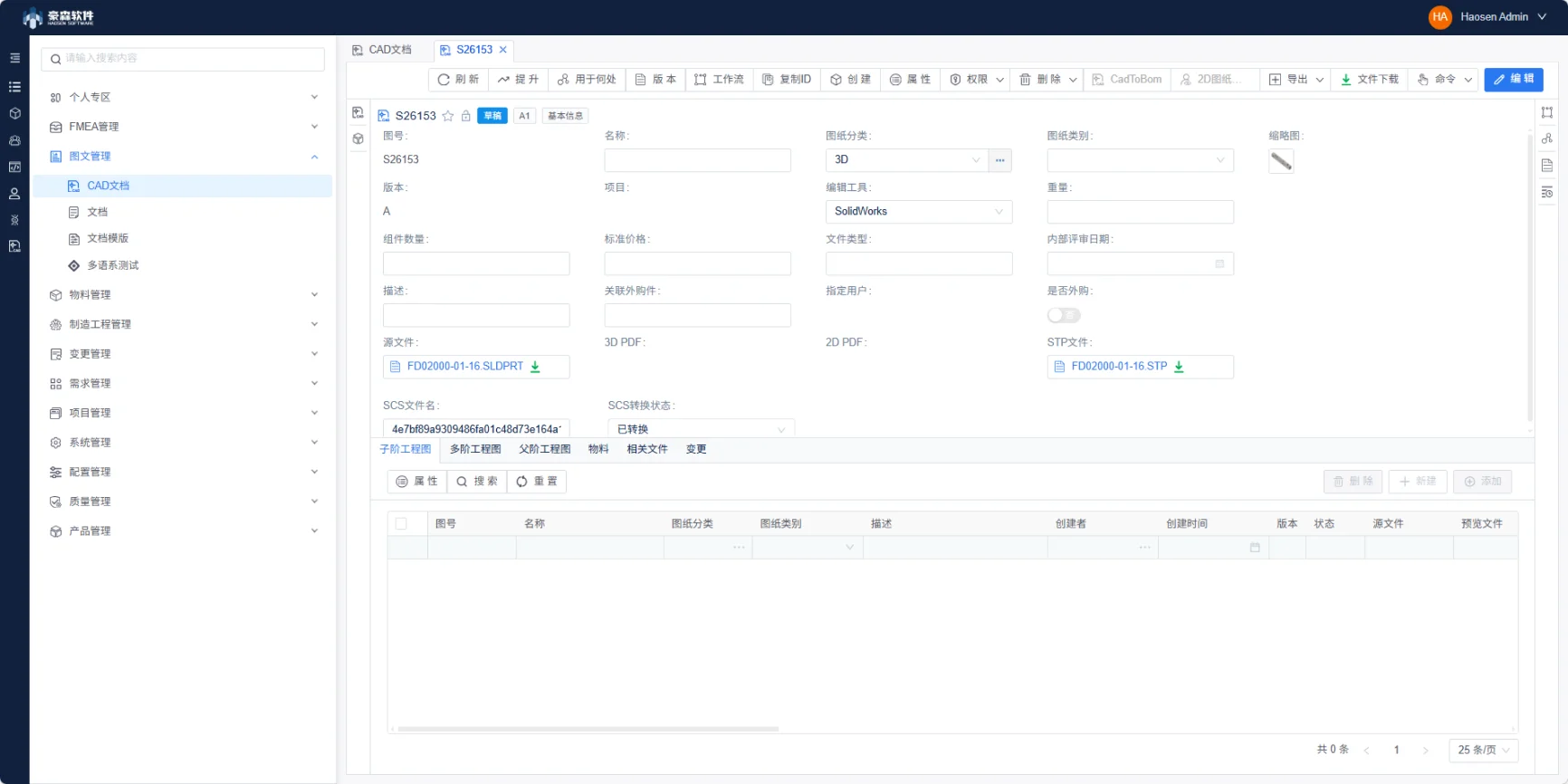Image resolution: width=1568 pixels, height=784 pixels.
Task: Open the 命令 command dropdown
Action: tap(1444, 80)
